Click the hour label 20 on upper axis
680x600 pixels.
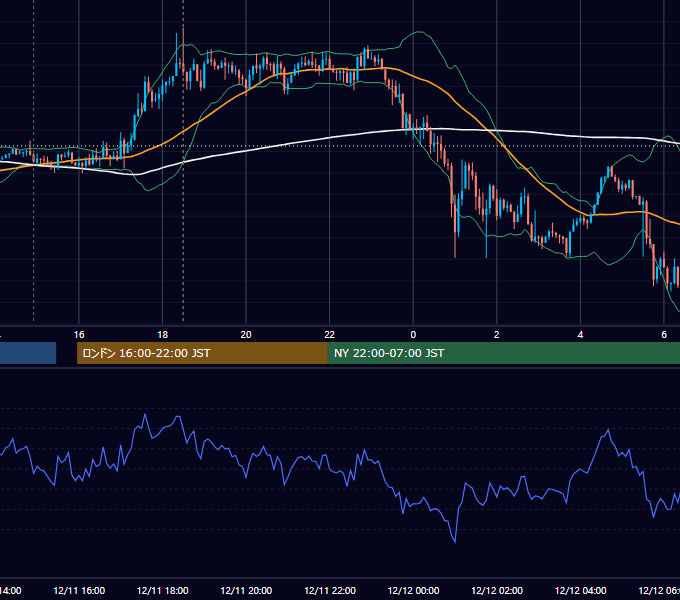coord(246,335)
